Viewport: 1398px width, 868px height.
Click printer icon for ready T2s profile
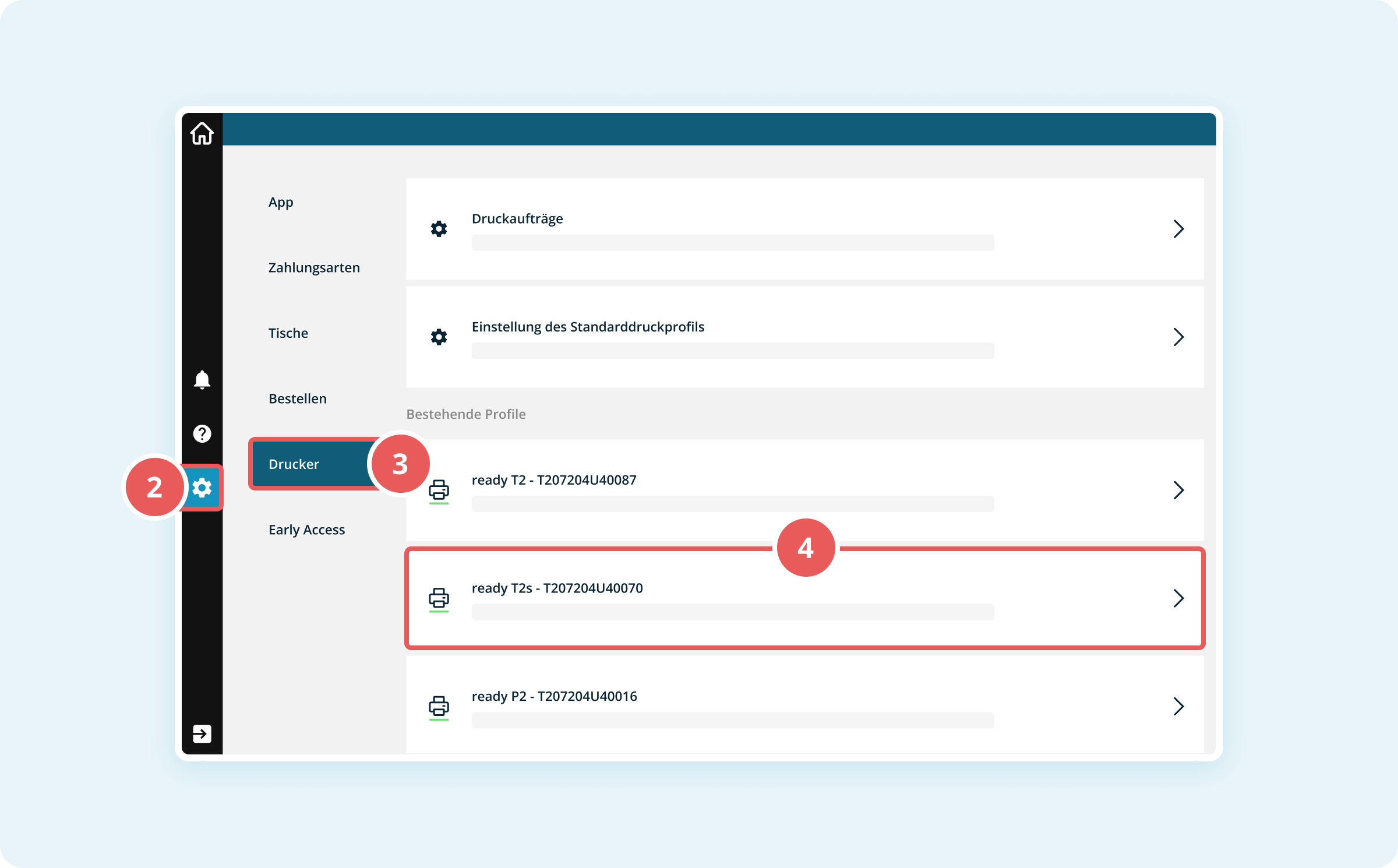pos(439,599)
